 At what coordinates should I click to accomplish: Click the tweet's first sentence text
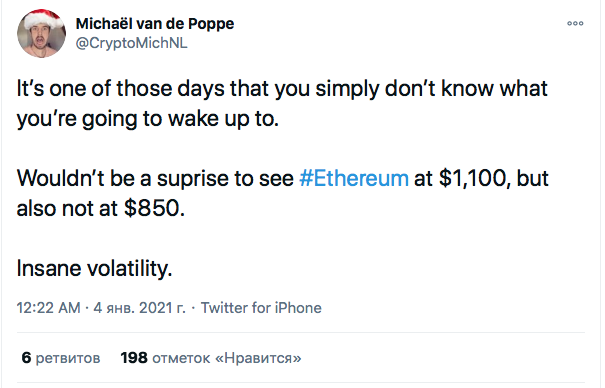(282, 103)
